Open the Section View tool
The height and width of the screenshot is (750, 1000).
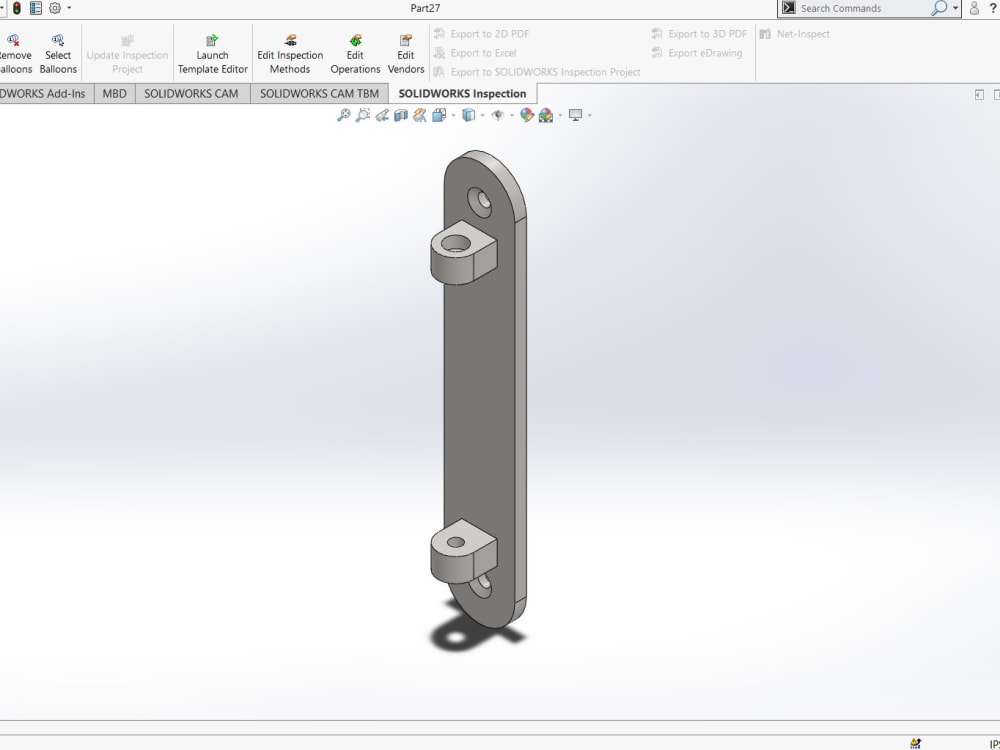[401, 114]
